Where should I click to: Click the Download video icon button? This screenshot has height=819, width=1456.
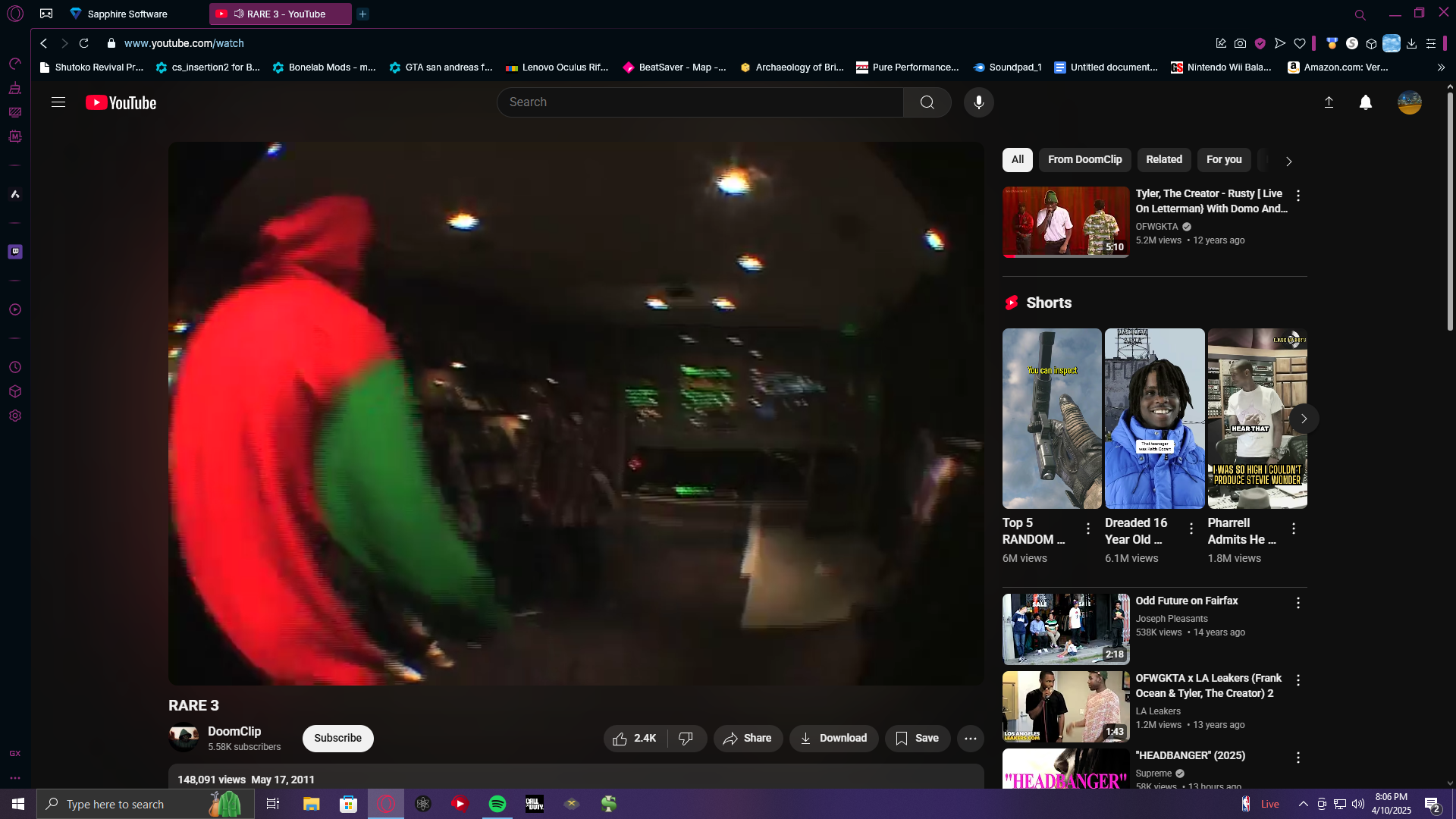point(833,739)
